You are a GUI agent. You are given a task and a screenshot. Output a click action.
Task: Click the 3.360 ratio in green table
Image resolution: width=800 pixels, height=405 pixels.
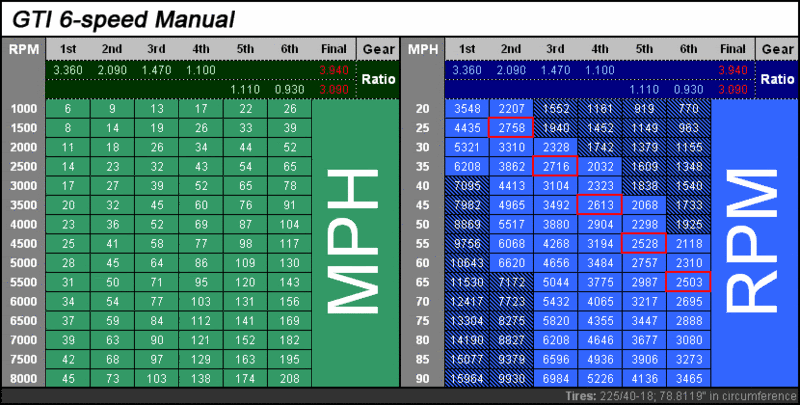point(67,70)
